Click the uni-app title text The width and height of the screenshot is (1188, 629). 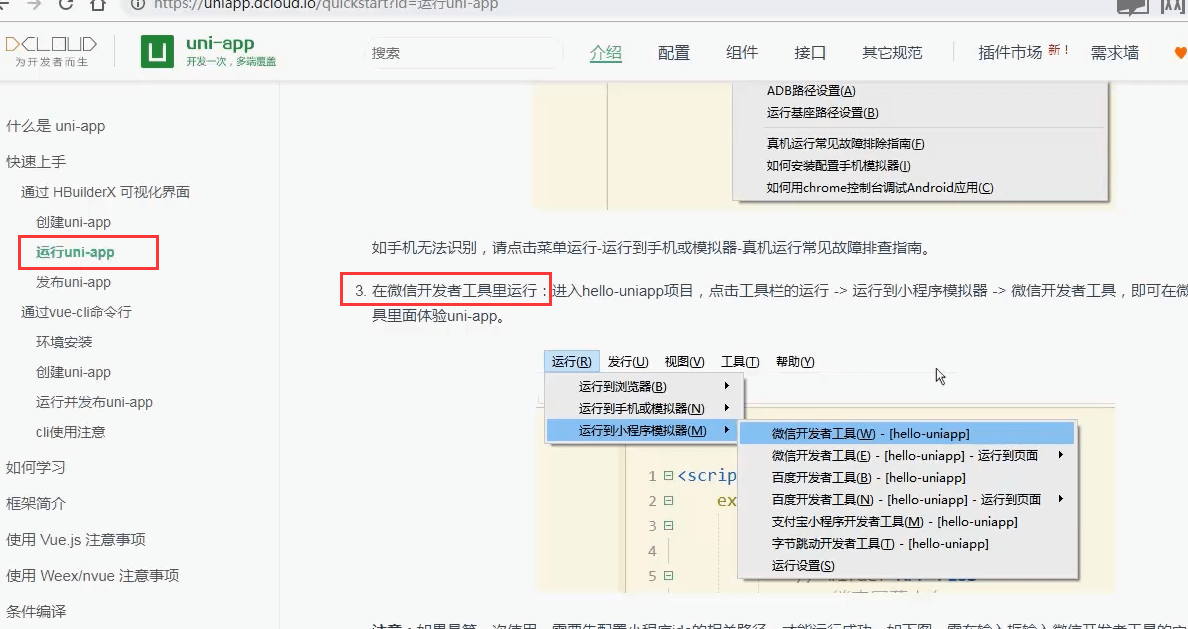(220, 43)
